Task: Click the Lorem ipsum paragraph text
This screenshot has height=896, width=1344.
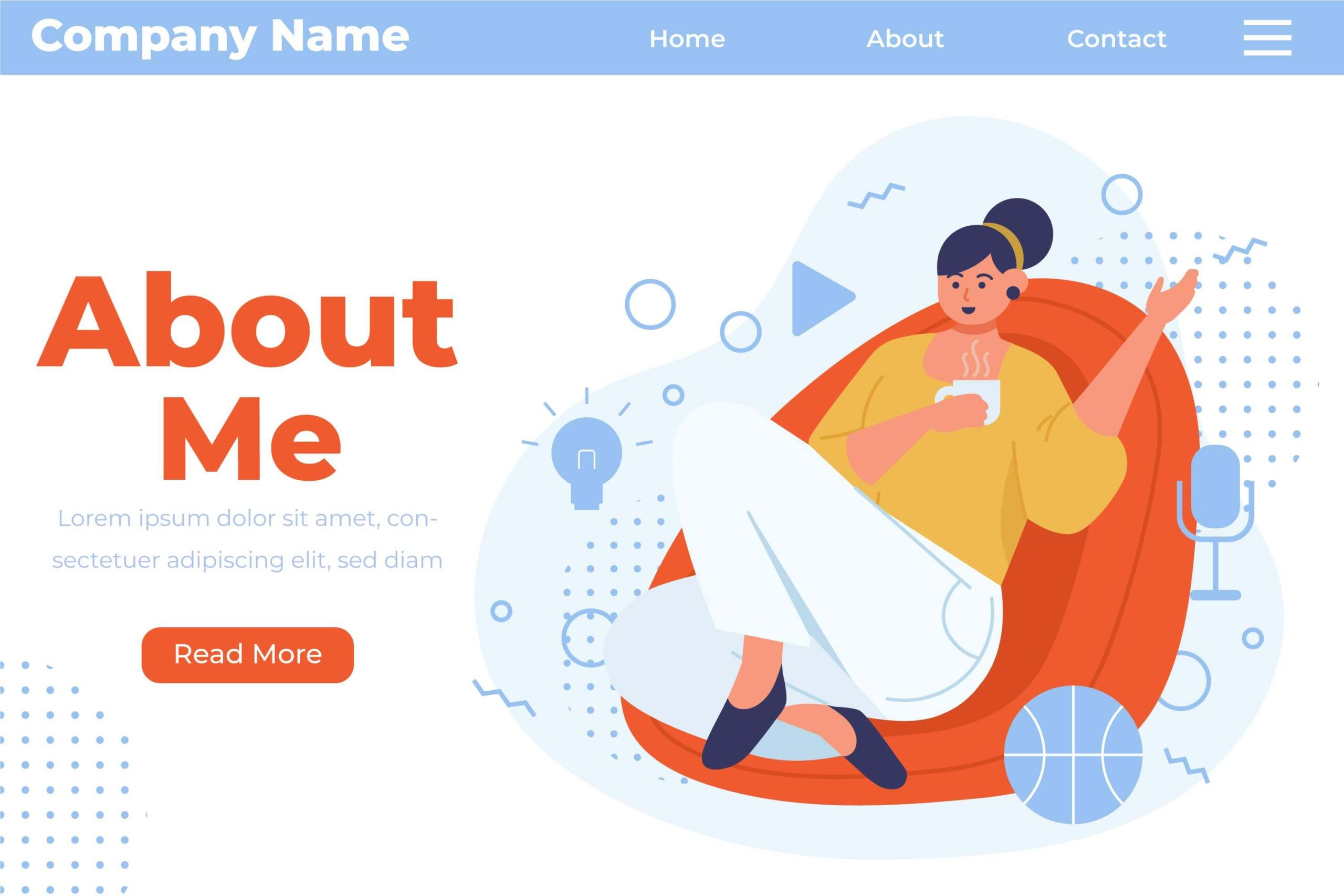Action: pos(247,539)
